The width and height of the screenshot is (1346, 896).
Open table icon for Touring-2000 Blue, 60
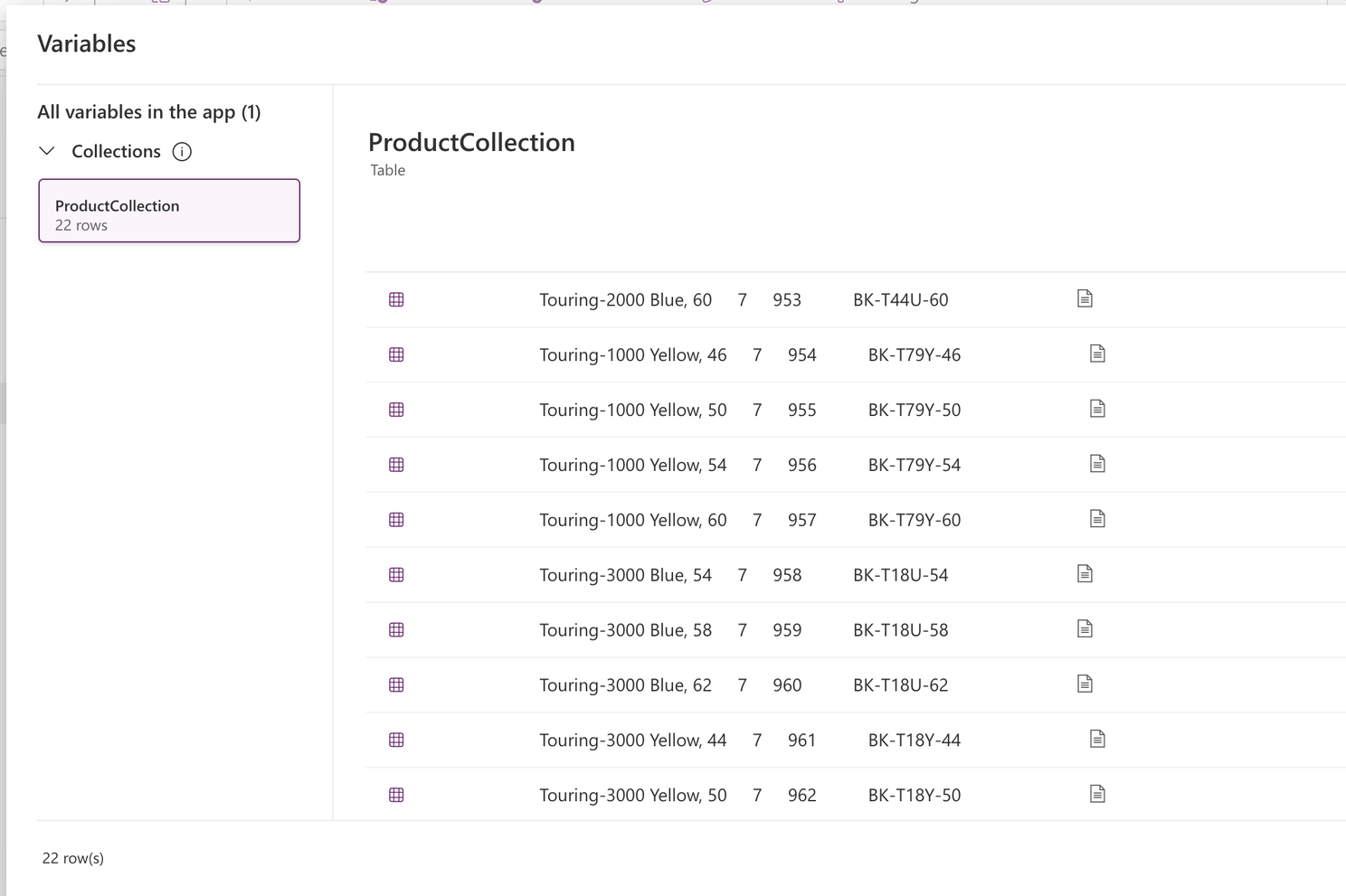(396, 300)
